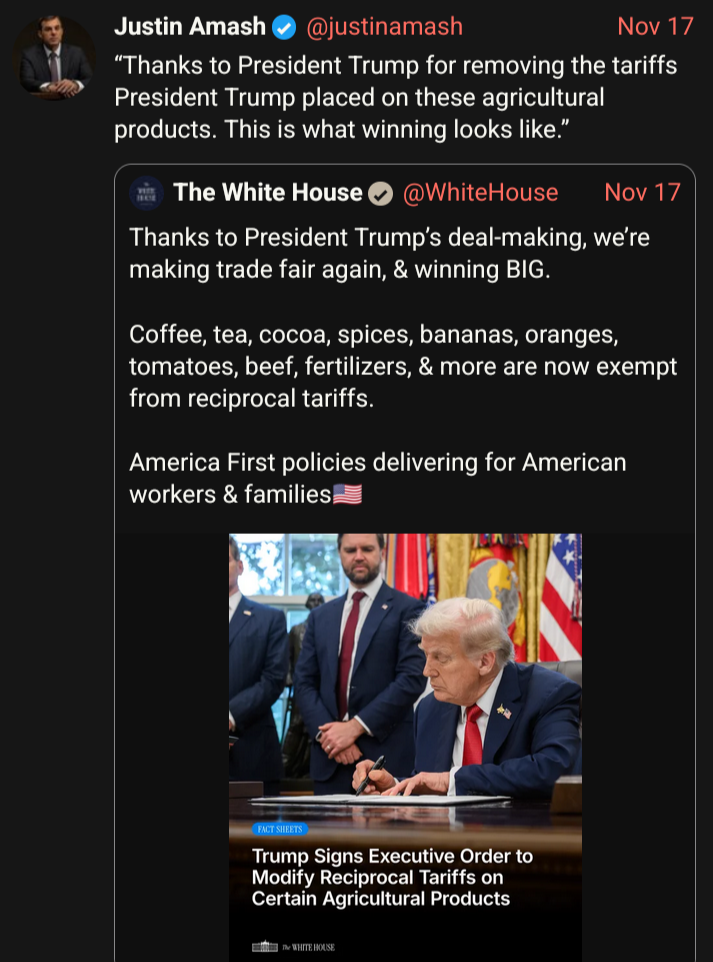This screenshot has width=713, height=962.
Task: Click the blue FACT SHEETS label
Action: (x=280, y=829)
